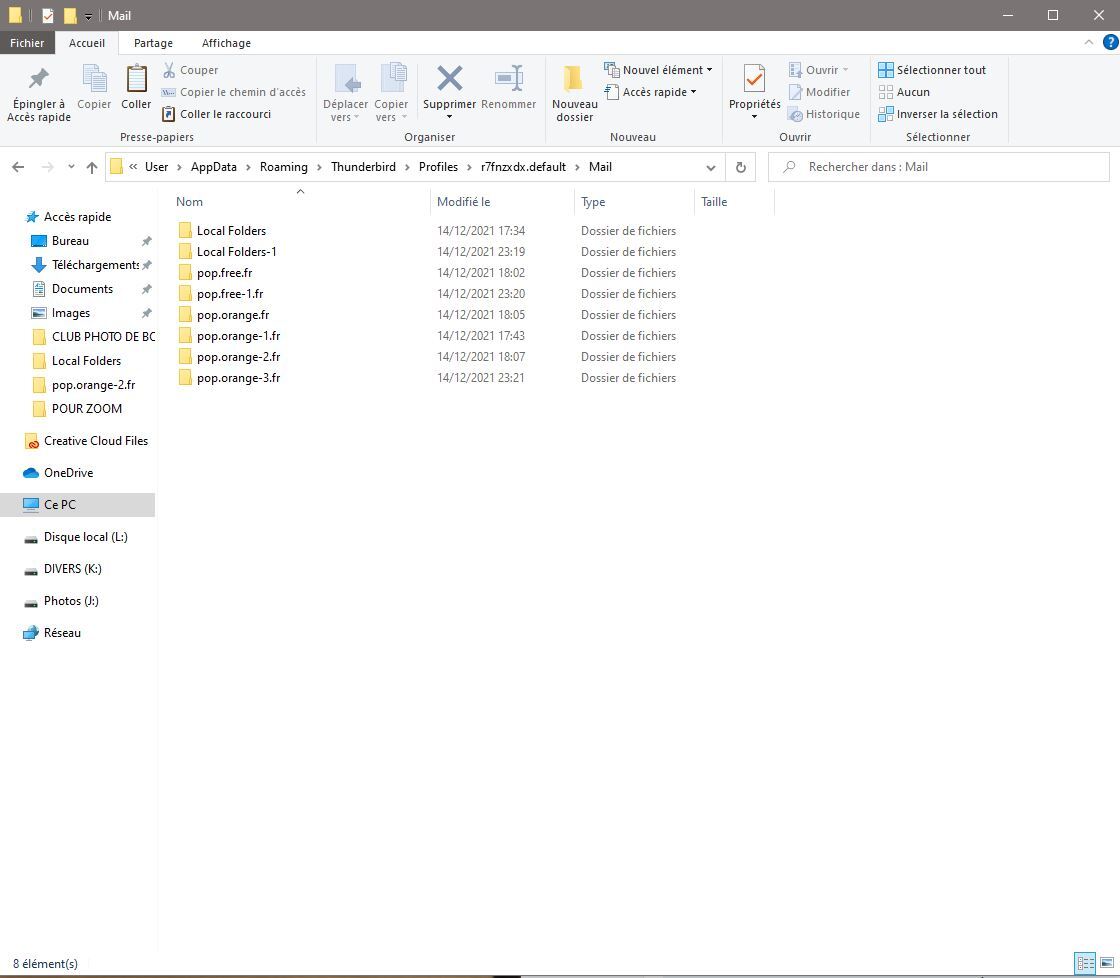This screenshot has width=1120, height=978.
Task: Click the Copier icon in Presse-papiers
Action: [94, 79]
